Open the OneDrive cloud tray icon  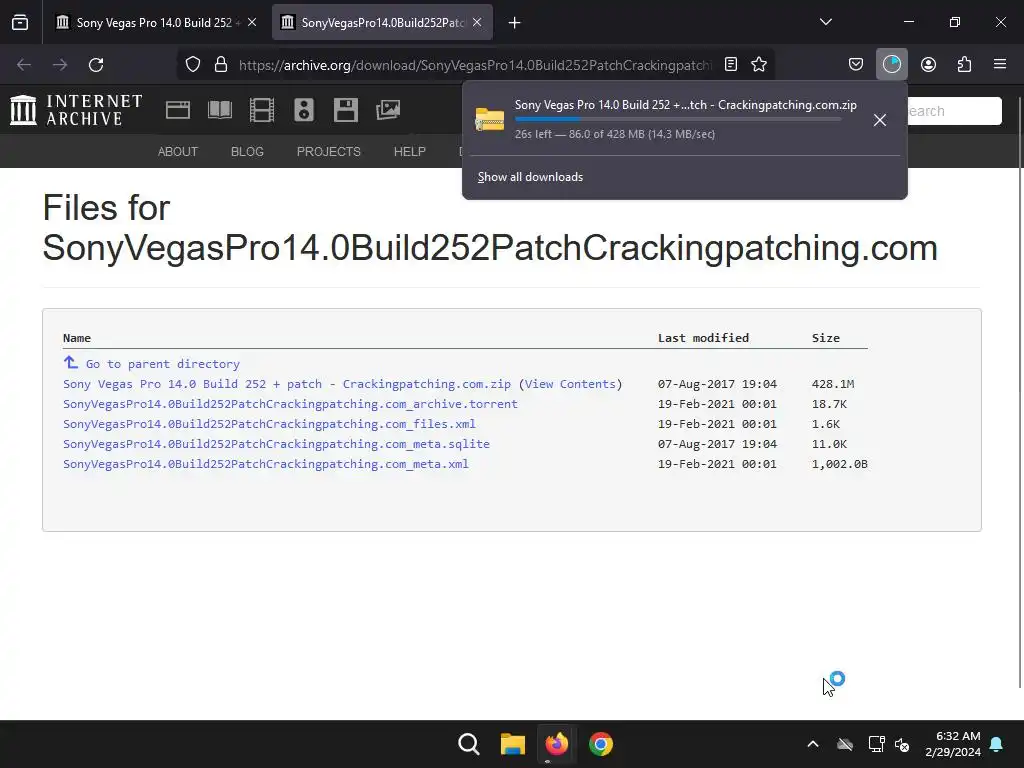tap(845, 744)
